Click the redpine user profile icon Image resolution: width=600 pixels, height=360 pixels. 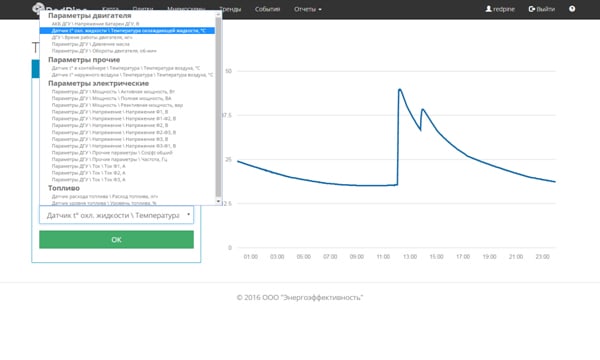(488, 9)
